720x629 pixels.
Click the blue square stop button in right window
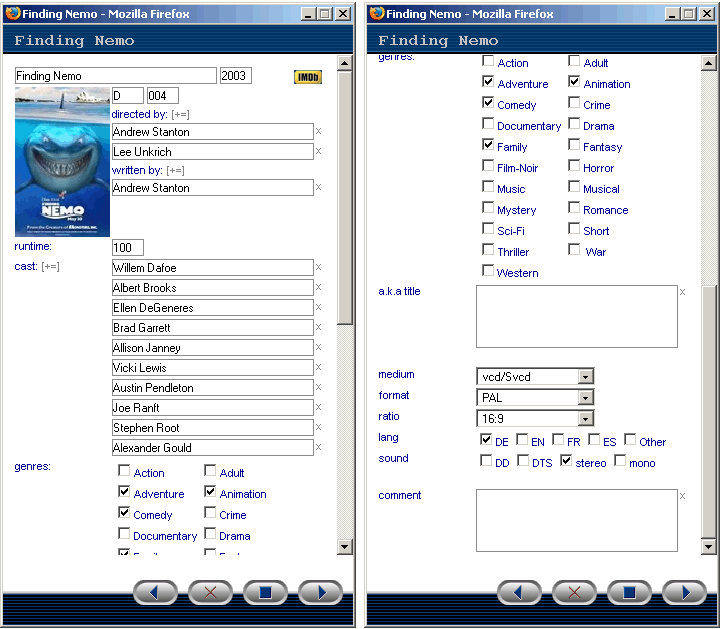click(629, 592)
